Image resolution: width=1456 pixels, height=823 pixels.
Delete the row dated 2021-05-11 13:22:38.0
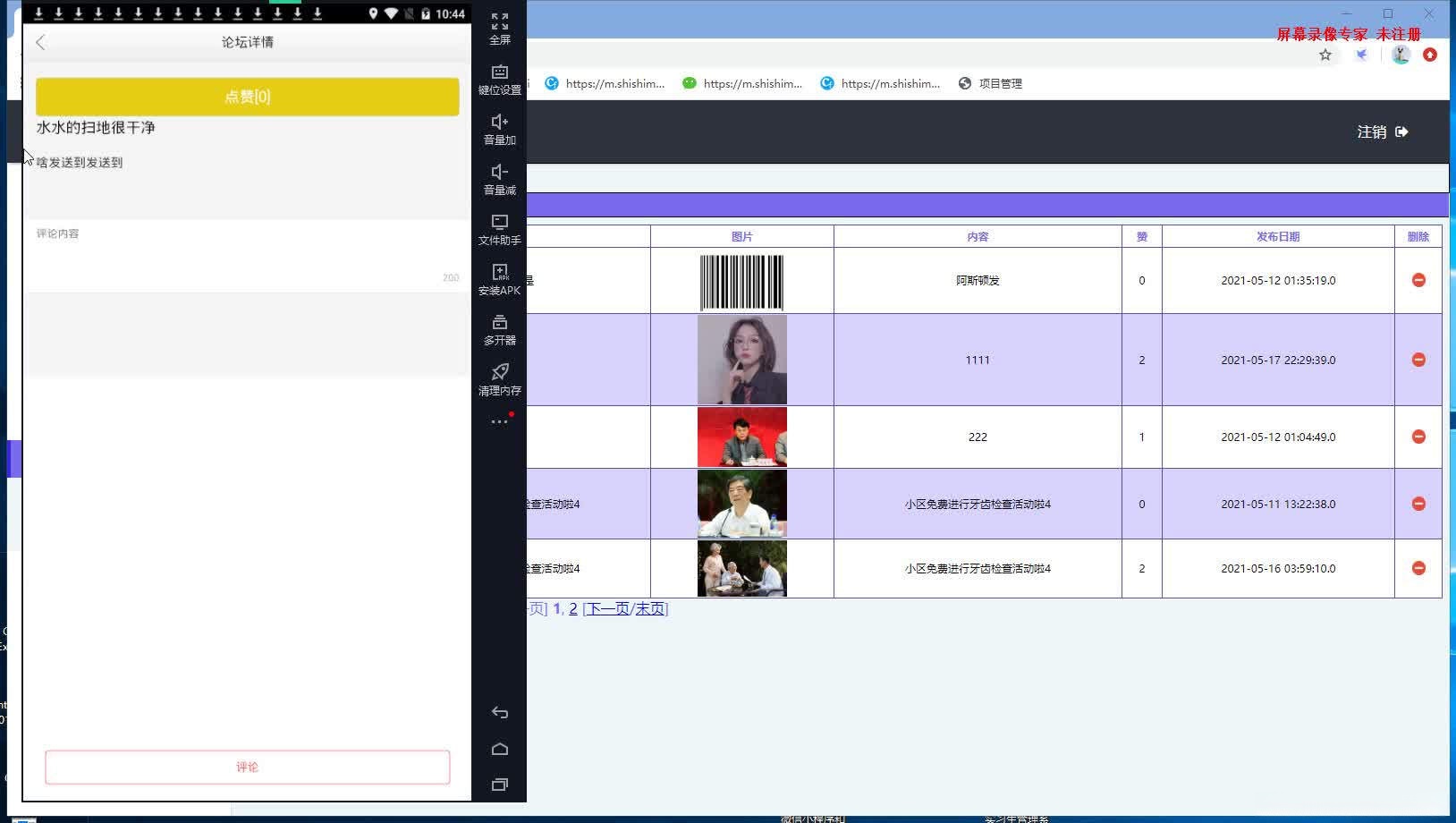pos(1418,504)
